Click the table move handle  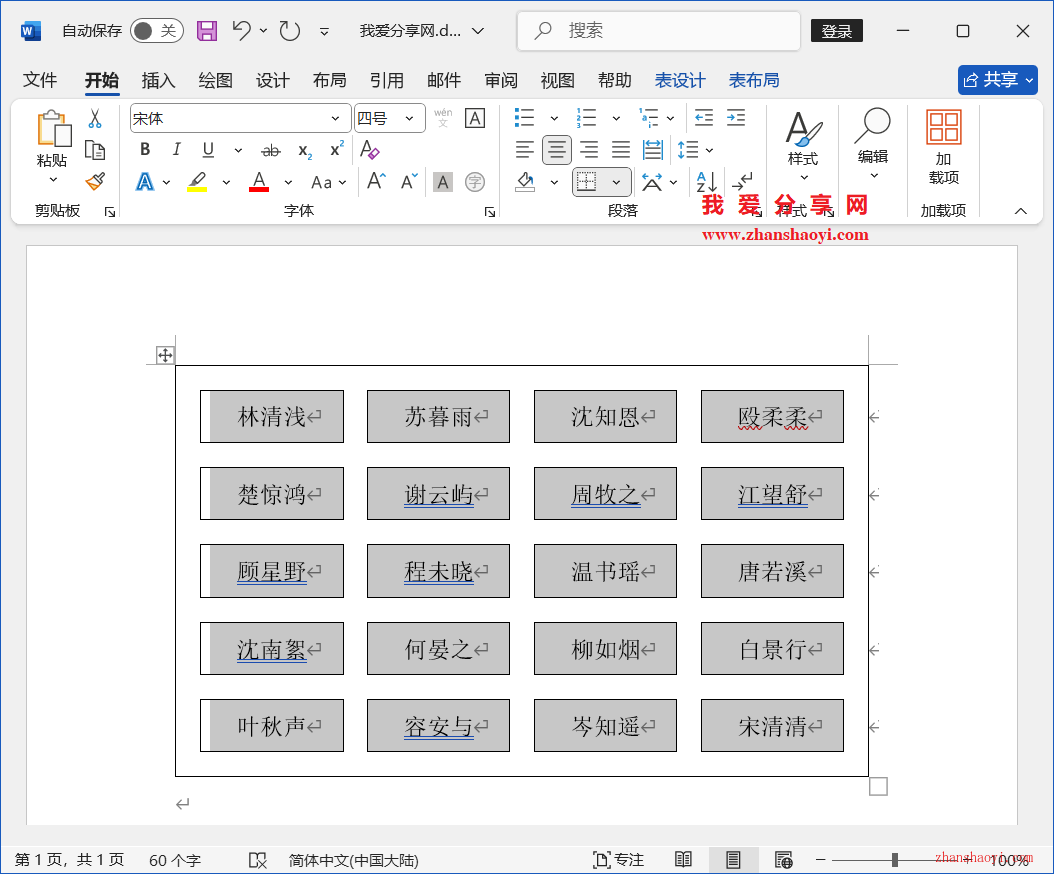(x=165, y=355)
